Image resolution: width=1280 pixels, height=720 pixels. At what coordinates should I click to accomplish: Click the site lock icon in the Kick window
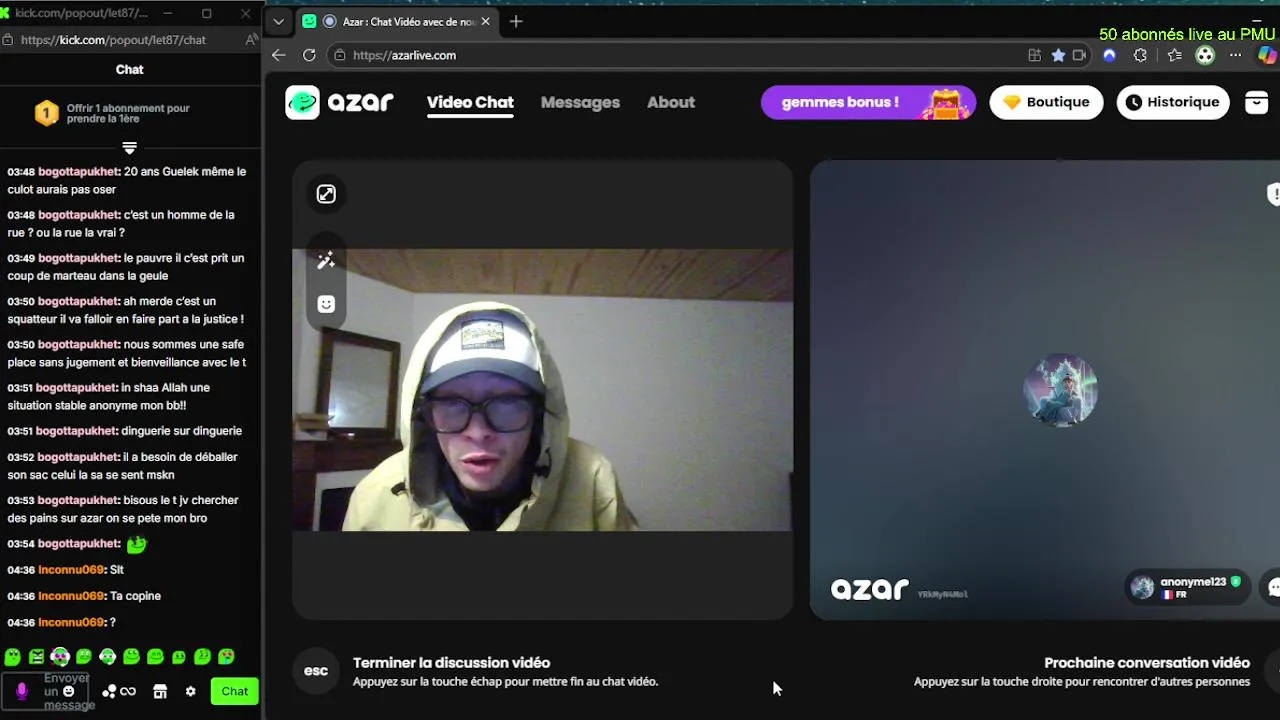pos(8,40)
